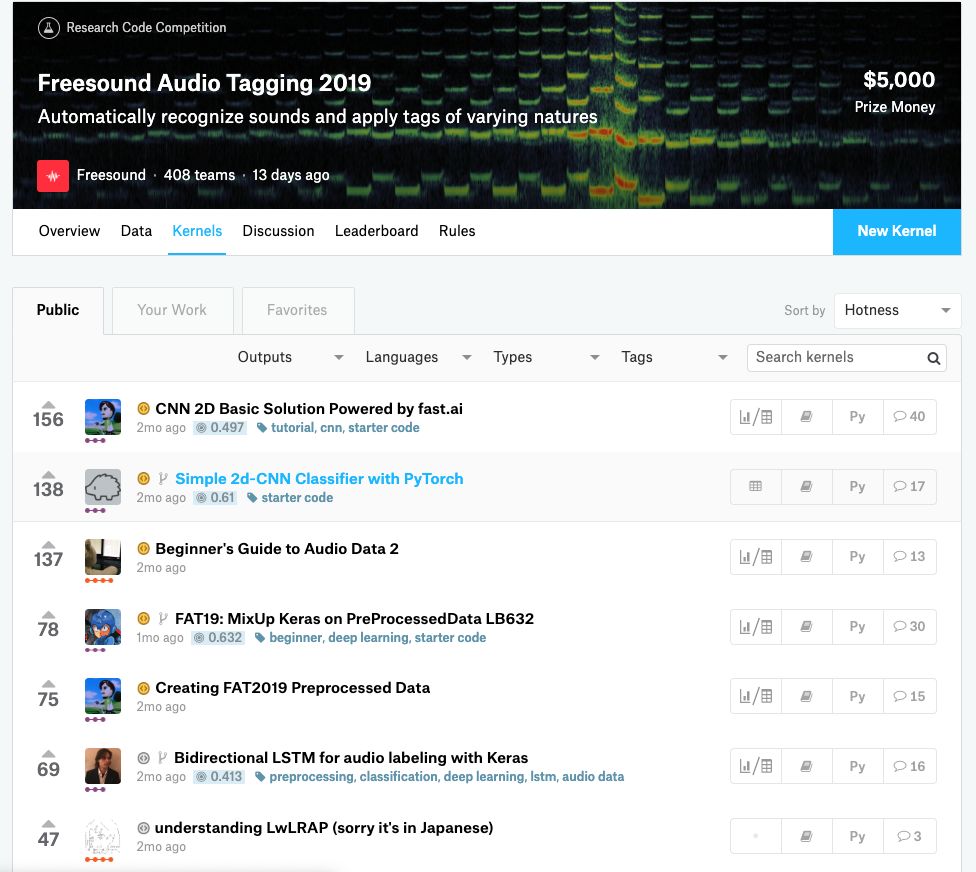Screen dimensions: 976x872
Task: Select the Public kernels tab
Action: [x=58, y=311]
